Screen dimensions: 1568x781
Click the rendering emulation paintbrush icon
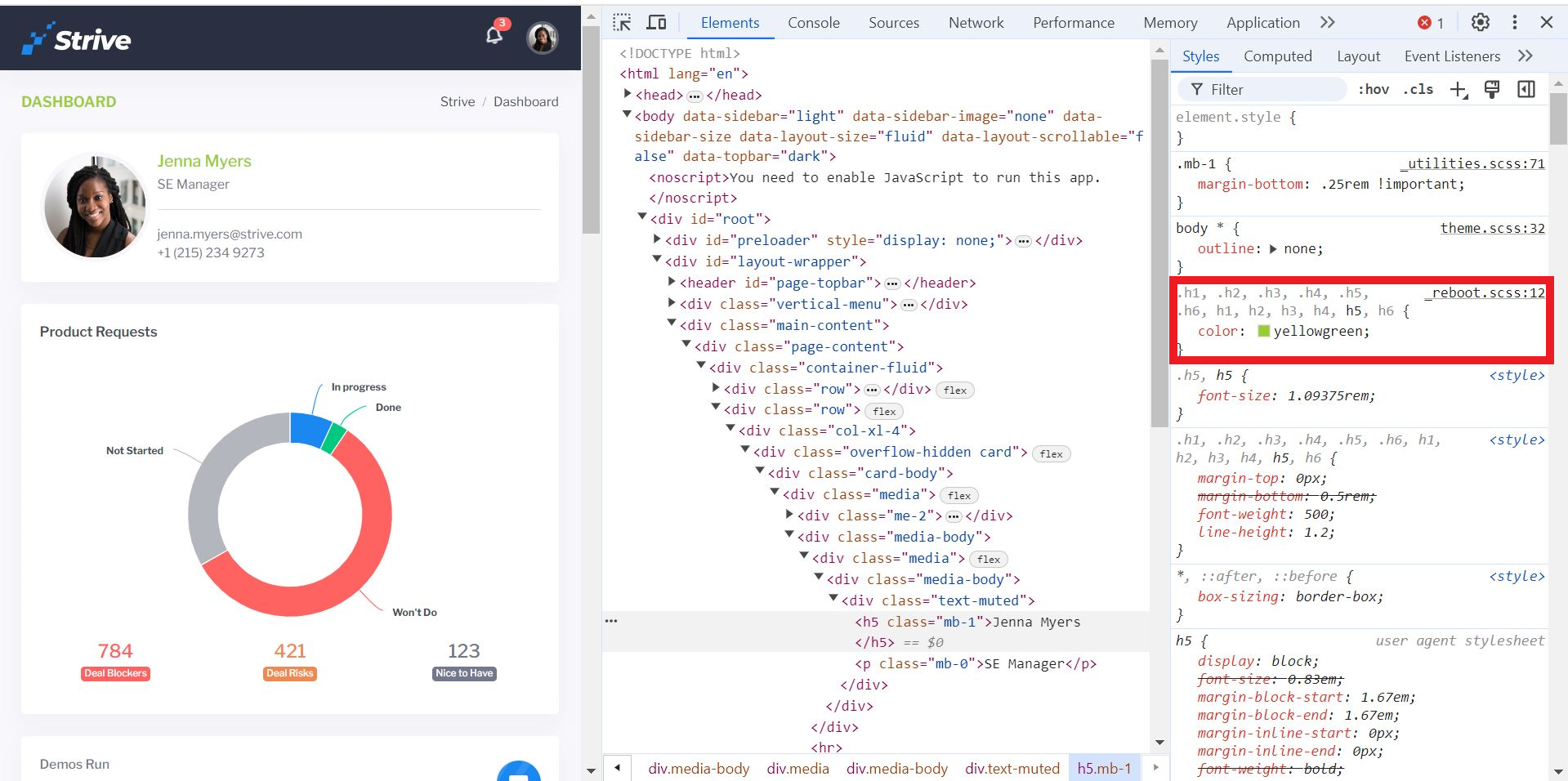click(x=1492, y=90)
